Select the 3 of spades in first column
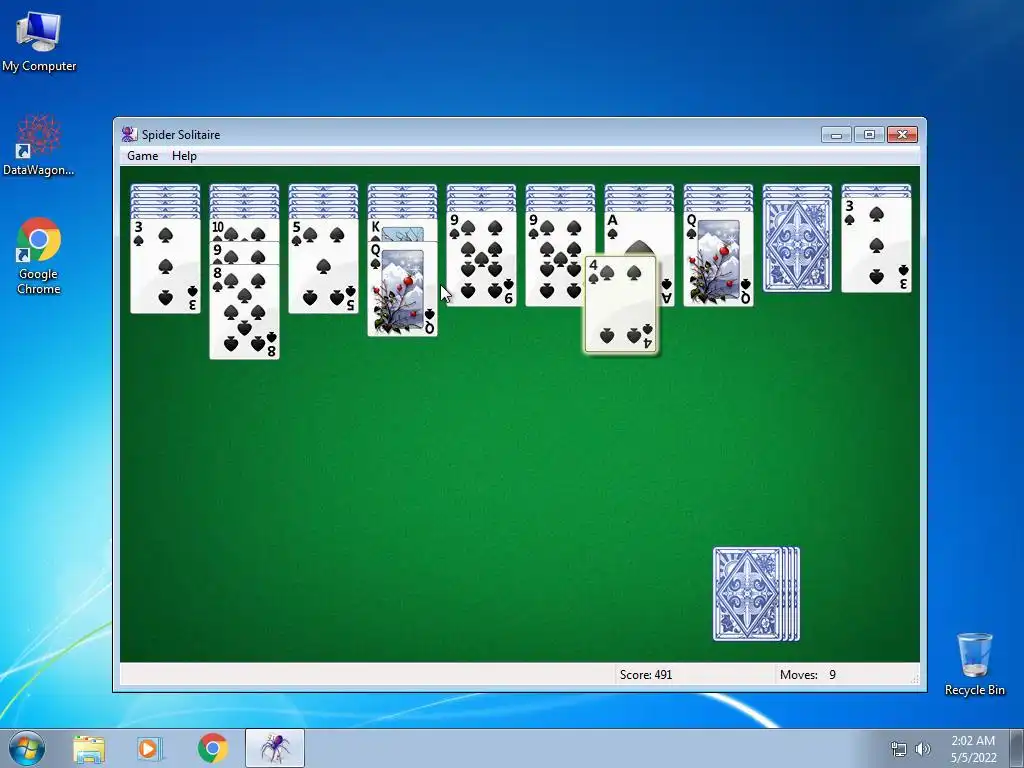Image resolution: width=1024 pixels, height=768 pixels. [x=165, y=266]
